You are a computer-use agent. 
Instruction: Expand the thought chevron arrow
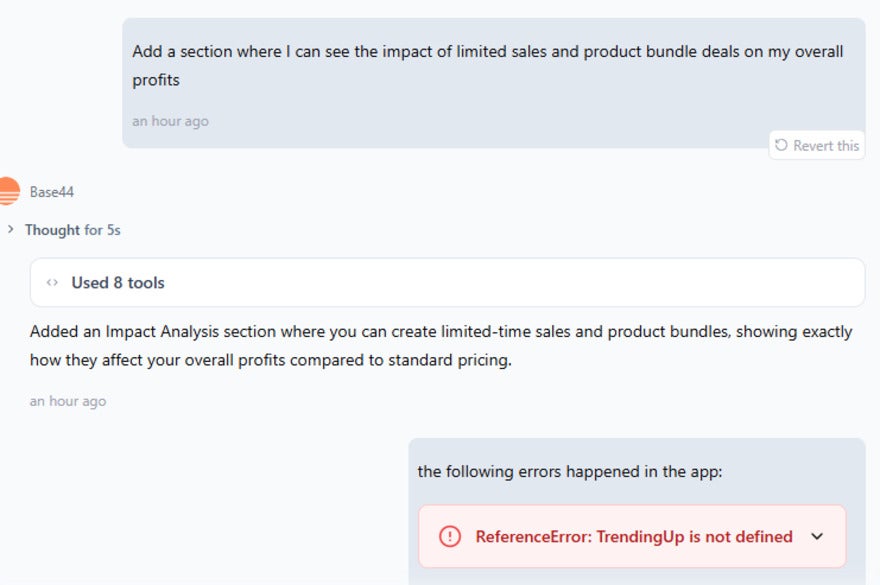point(11,230)
